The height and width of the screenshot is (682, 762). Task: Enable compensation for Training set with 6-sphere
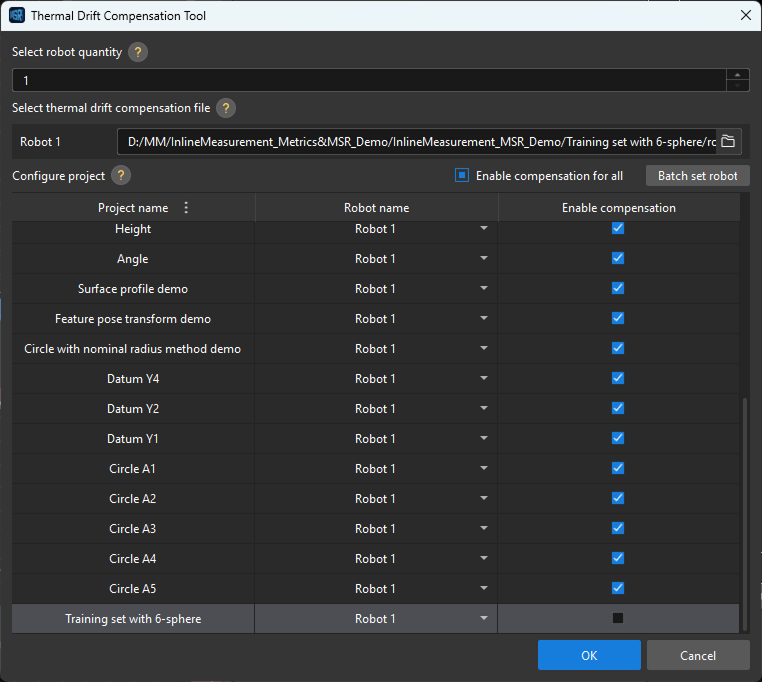pos(618,619)
